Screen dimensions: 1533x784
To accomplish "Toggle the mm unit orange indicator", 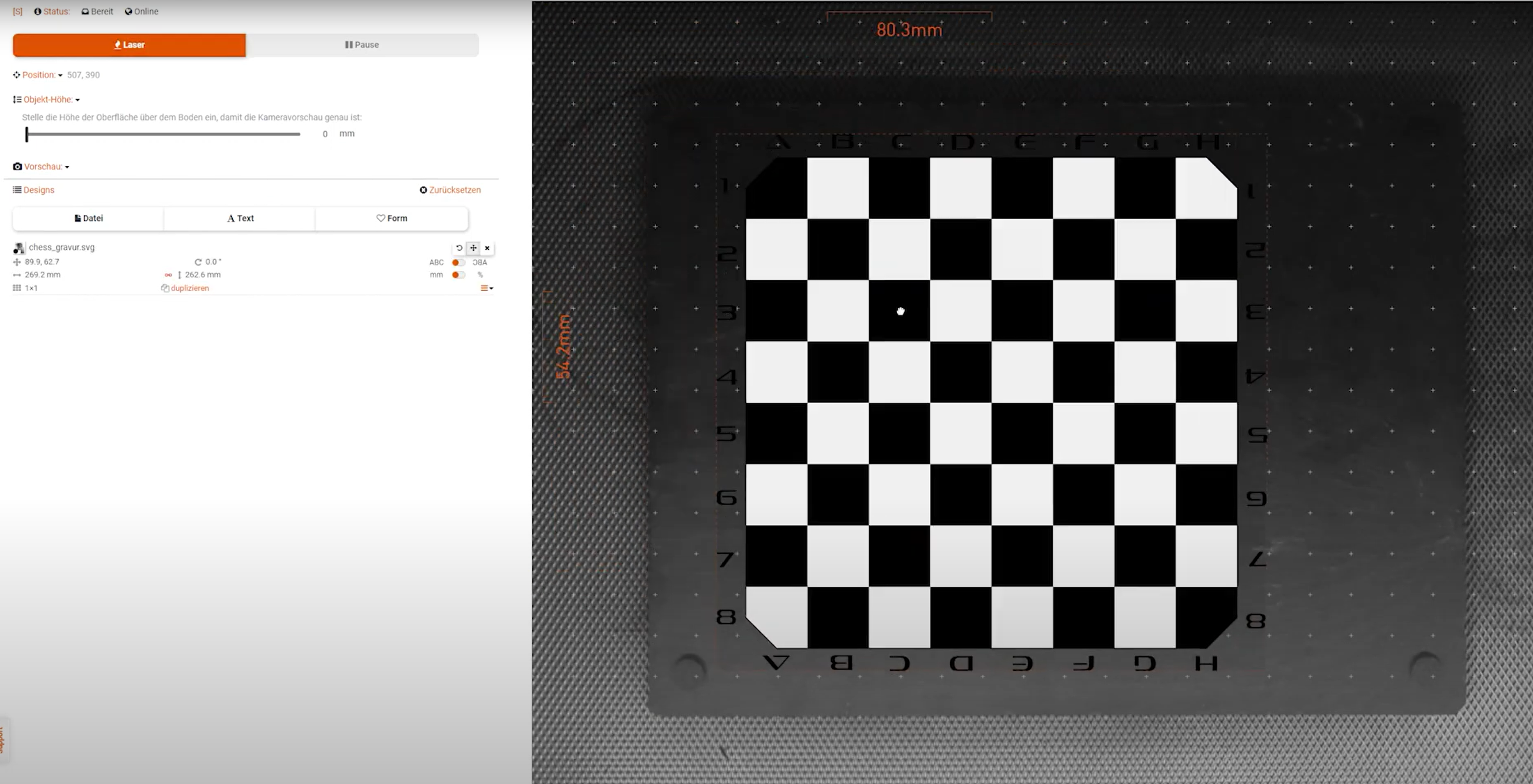I will pyautogui.click(x=457, y=274).
